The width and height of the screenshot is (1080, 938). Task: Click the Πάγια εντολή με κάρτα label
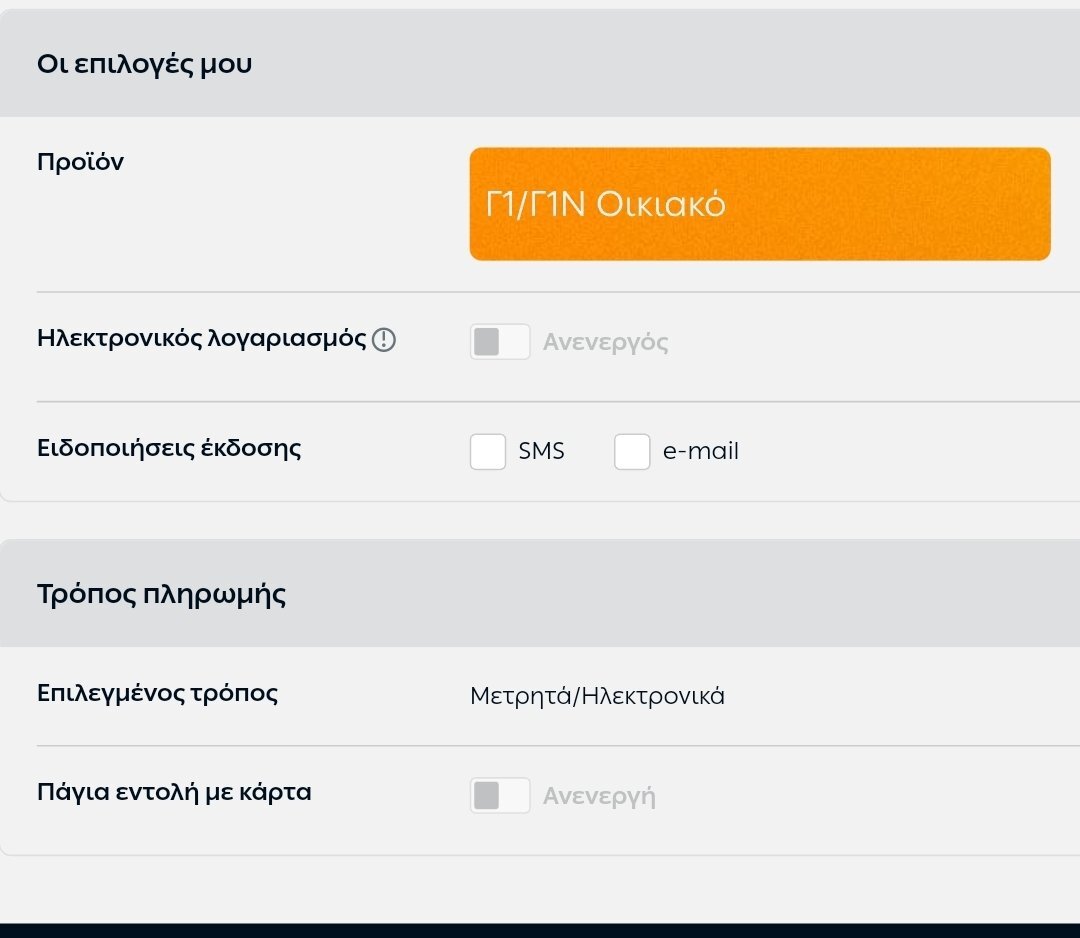174,793
